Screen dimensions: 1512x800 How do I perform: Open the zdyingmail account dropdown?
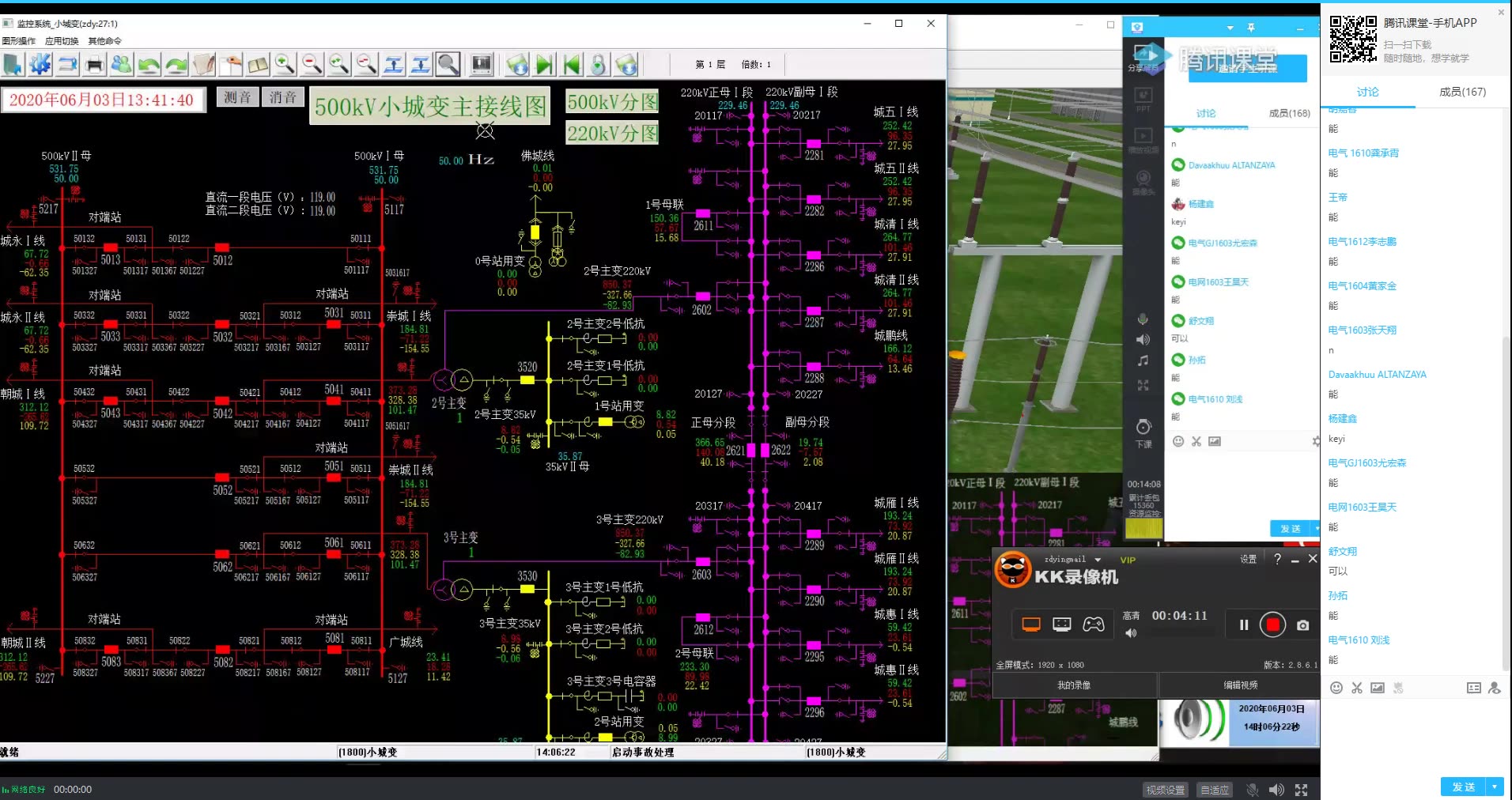click(1098, 560)
